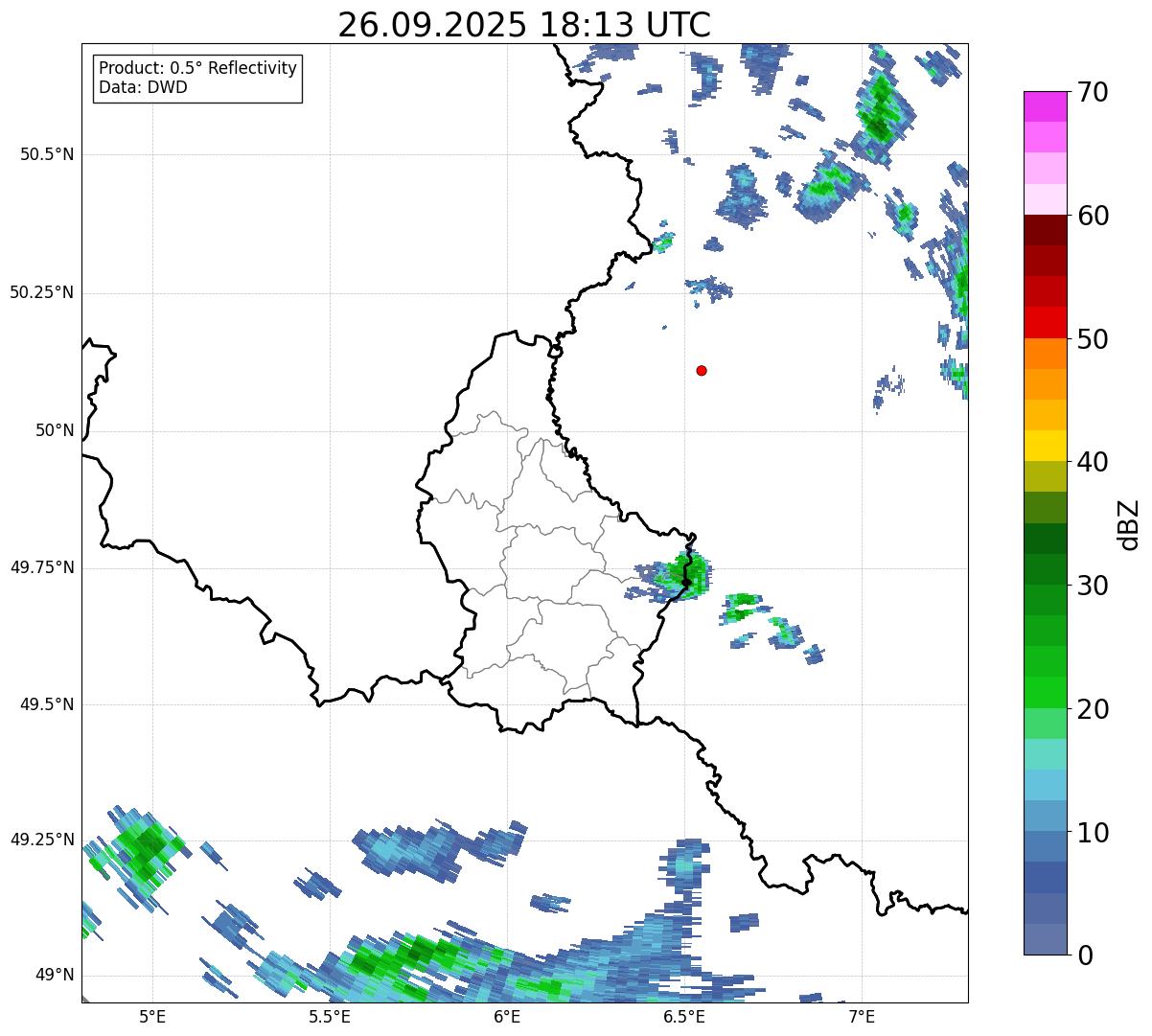Click the red station marker dot
Viewport: 1152px width, 1036px height.
702,370
